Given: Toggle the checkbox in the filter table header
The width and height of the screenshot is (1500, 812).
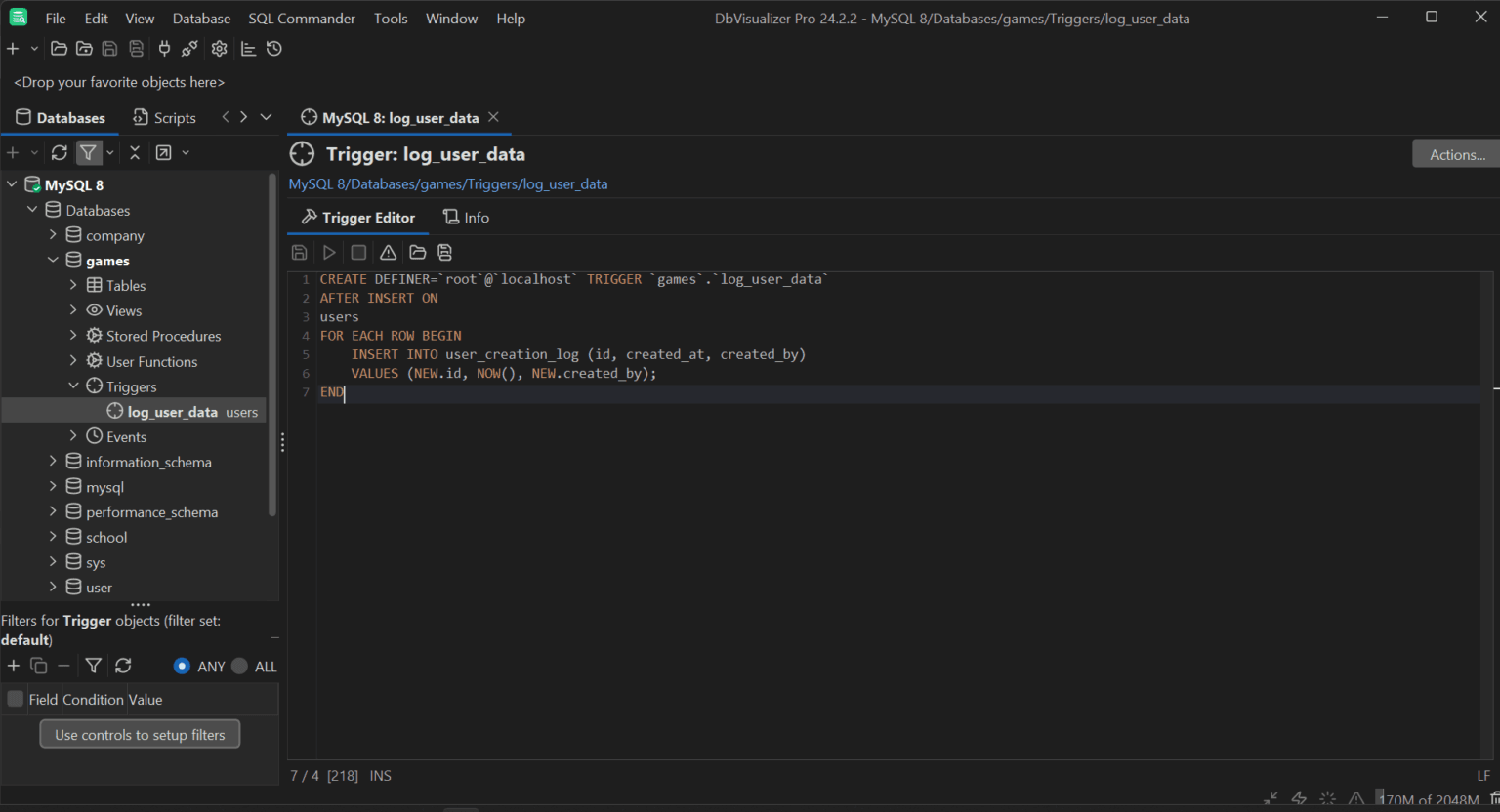Looking at the screenshot, I should 16,699.
